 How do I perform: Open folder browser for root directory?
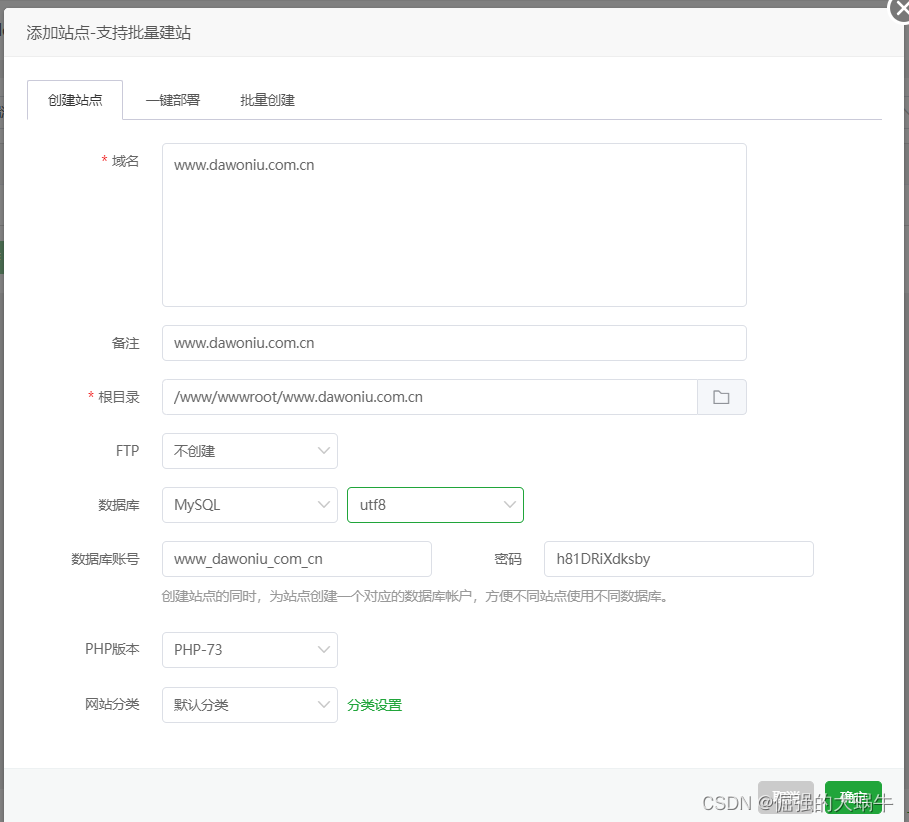pos(721,397)
